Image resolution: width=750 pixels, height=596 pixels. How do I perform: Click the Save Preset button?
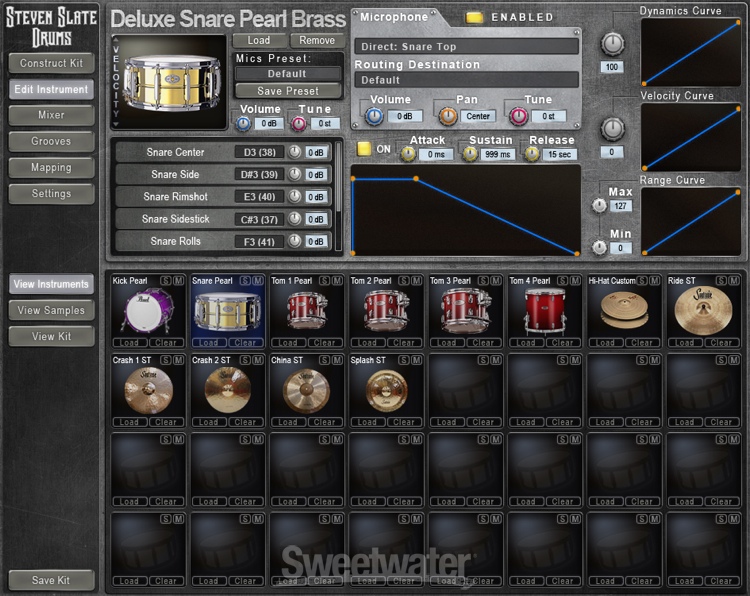point(287,91)
